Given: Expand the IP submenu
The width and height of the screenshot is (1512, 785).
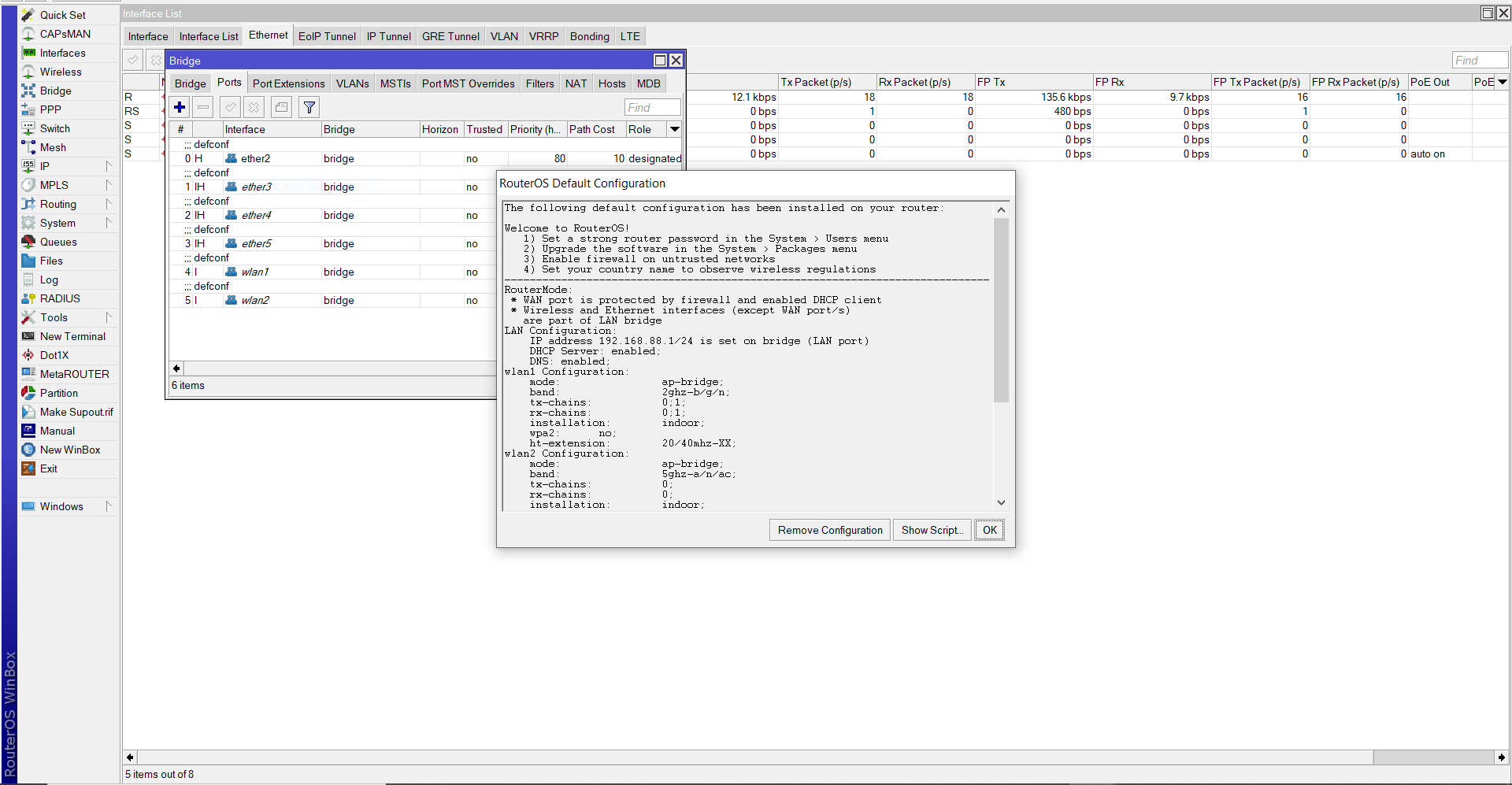Looking at the screenshot, I should (x=109, y=166).
